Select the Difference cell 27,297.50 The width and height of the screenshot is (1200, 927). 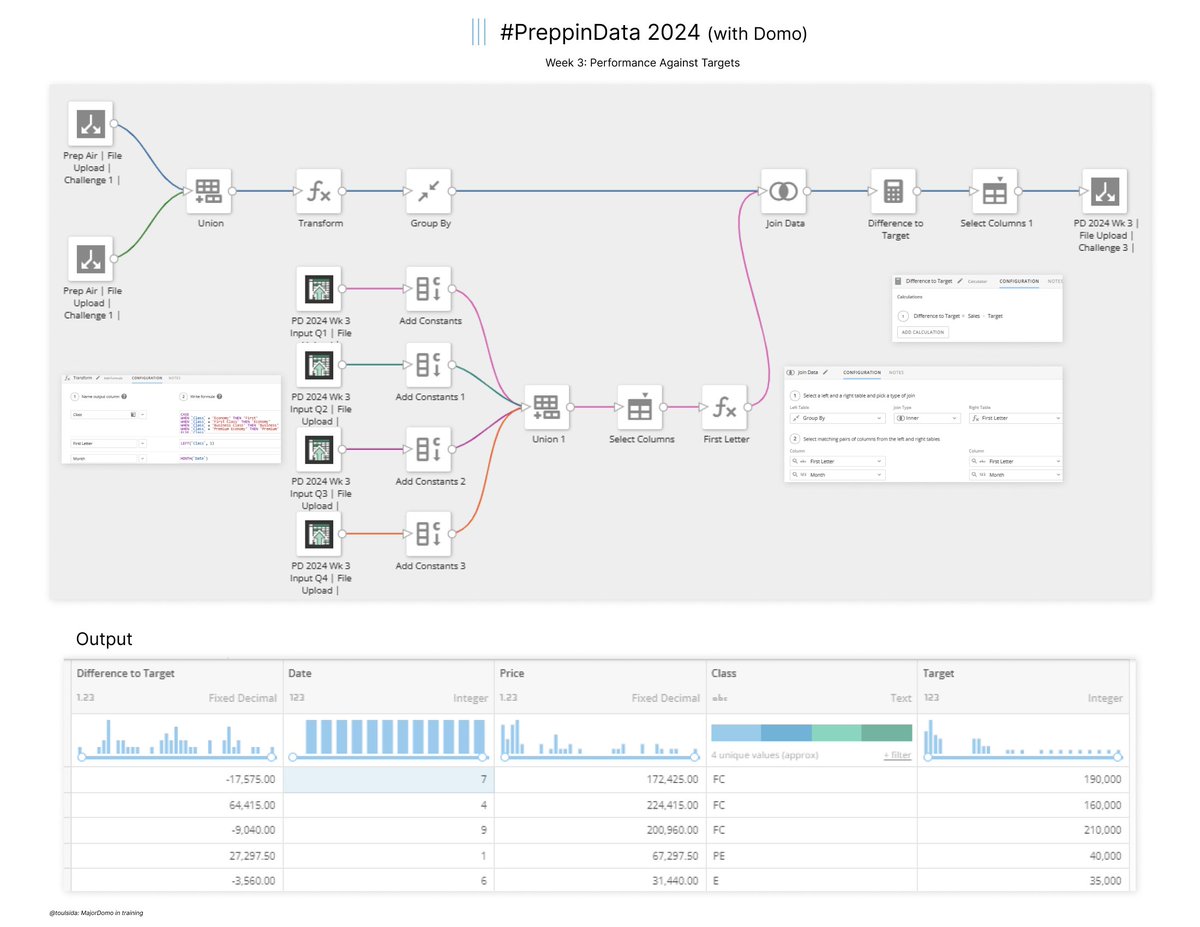pyautogui.click(x=175, y=856)
